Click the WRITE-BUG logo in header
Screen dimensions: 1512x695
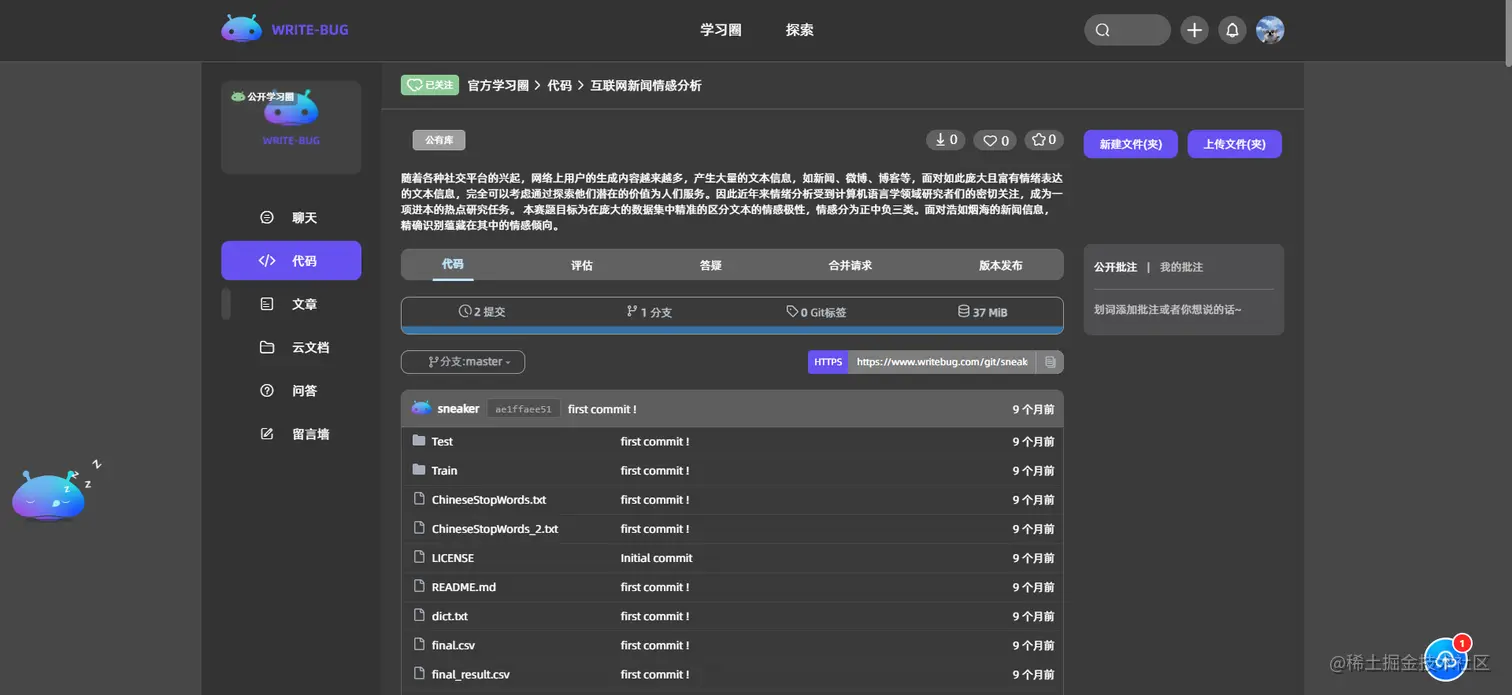point(285,30)
